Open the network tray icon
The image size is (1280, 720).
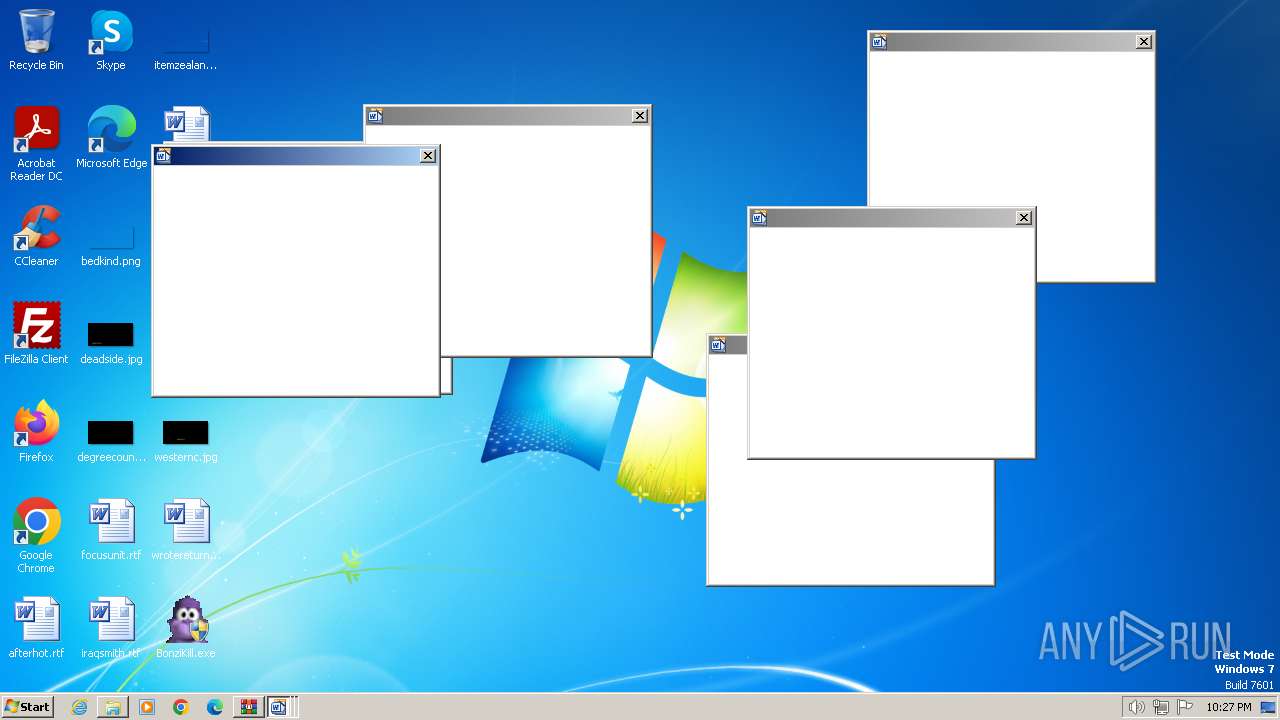(x=1161, y=707)
